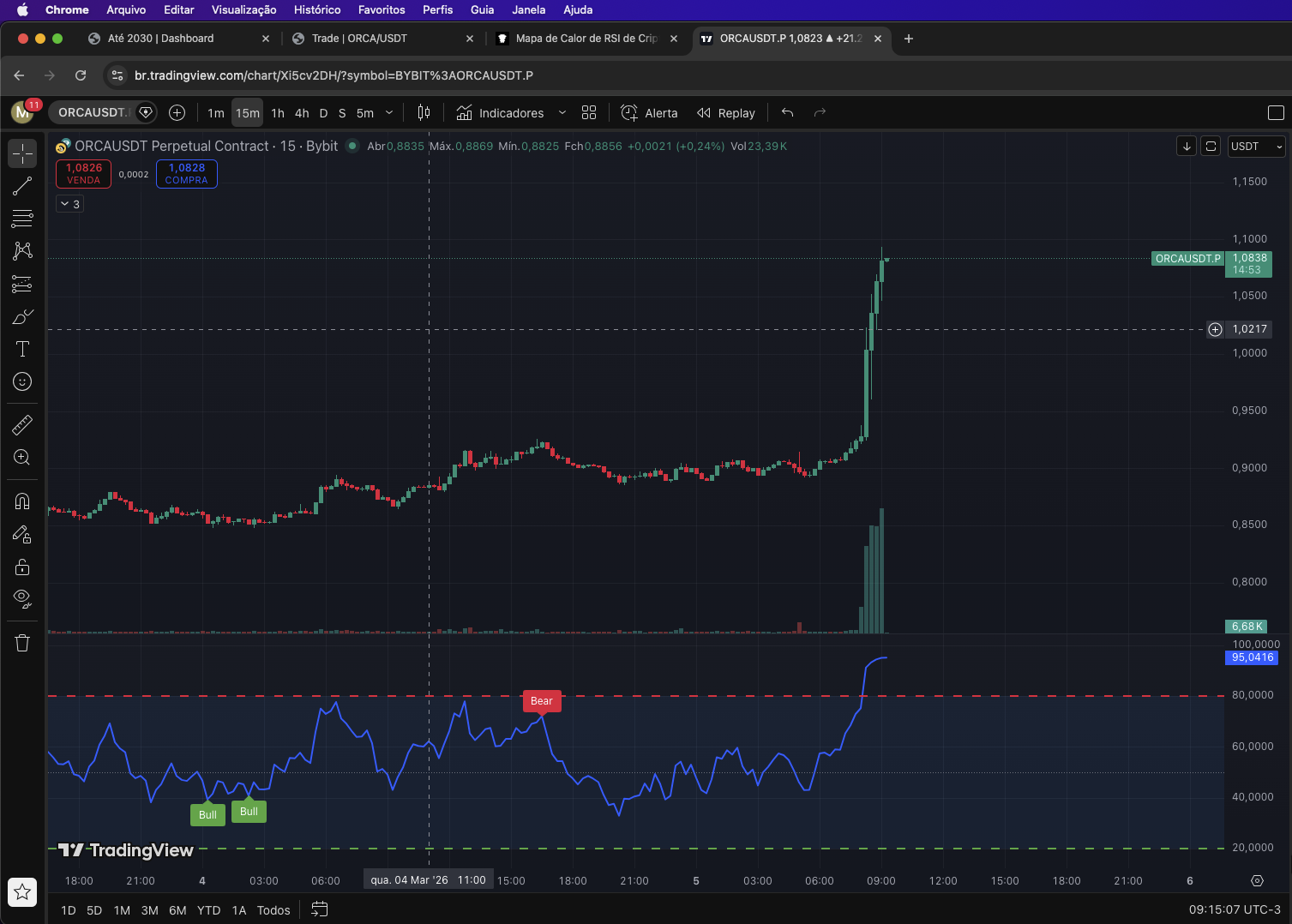Screen dimensions: 1292x924
Task: Click the zoom in magnifier tool
Action: click(22, 458)
